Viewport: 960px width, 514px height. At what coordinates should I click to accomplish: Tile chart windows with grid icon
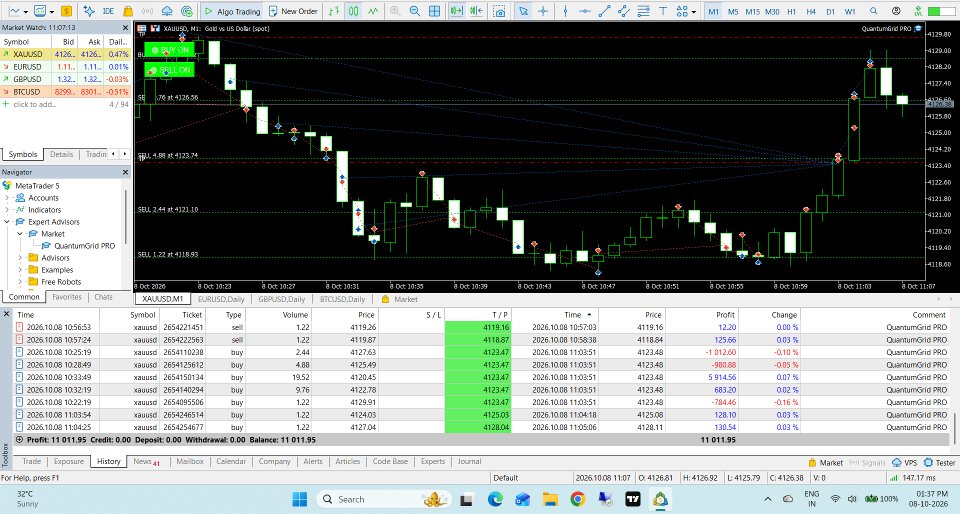click(x=434, y=11)
